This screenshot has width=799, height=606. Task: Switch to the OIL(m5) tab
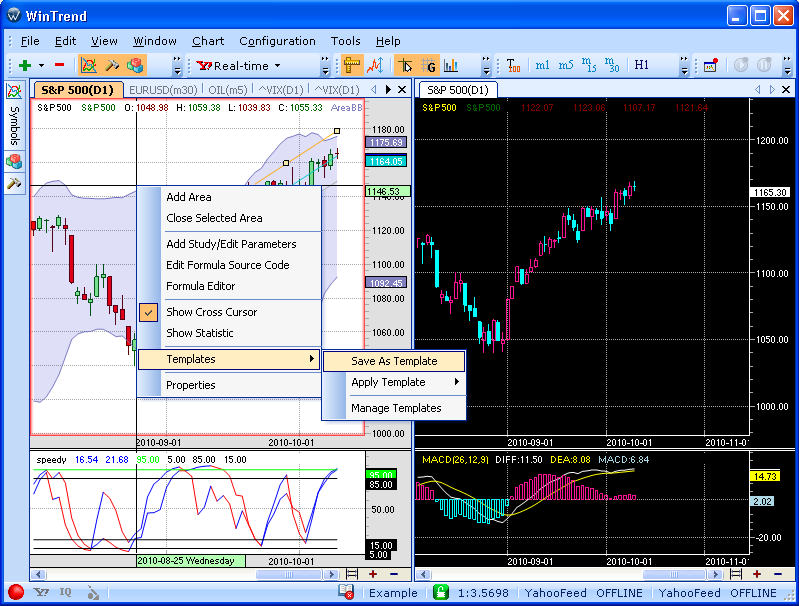(x=228, y=90)
